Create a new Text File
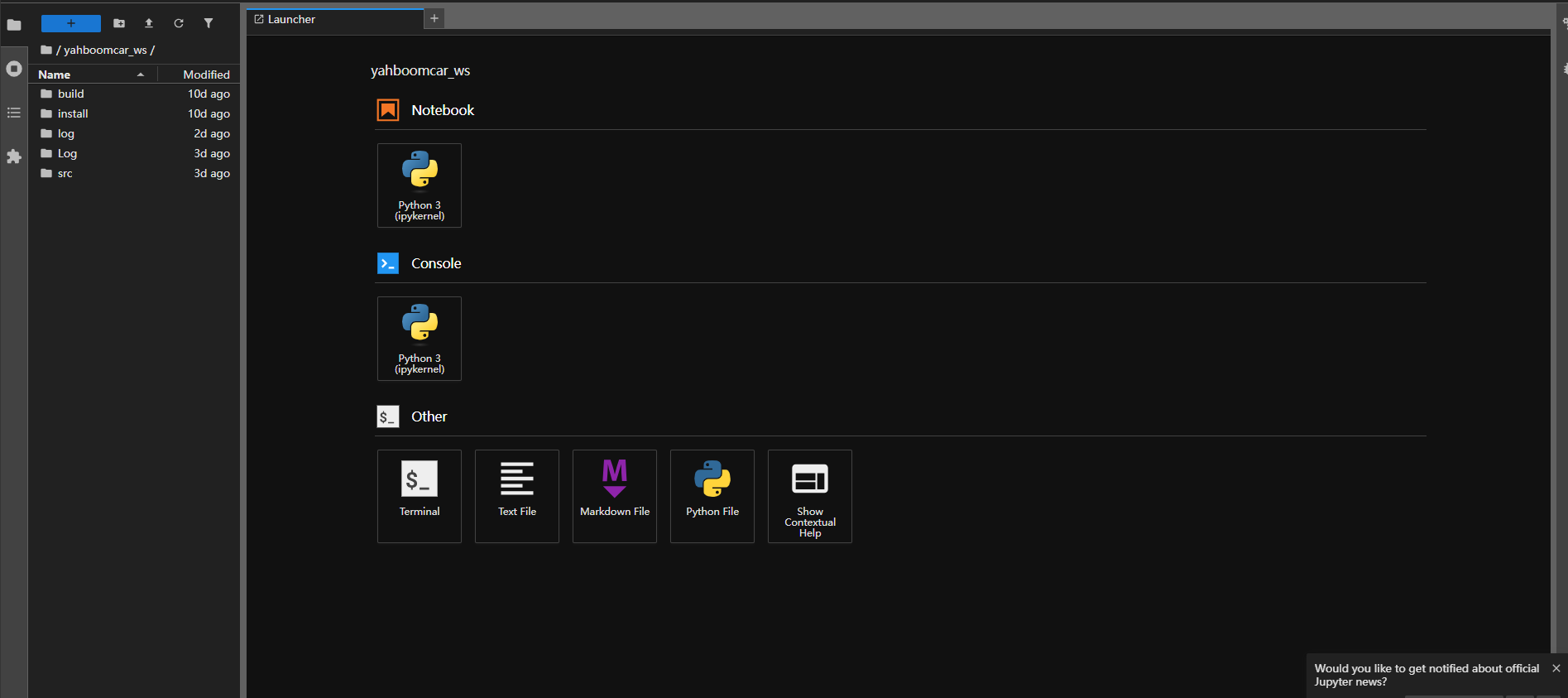 tap(516, 495)
